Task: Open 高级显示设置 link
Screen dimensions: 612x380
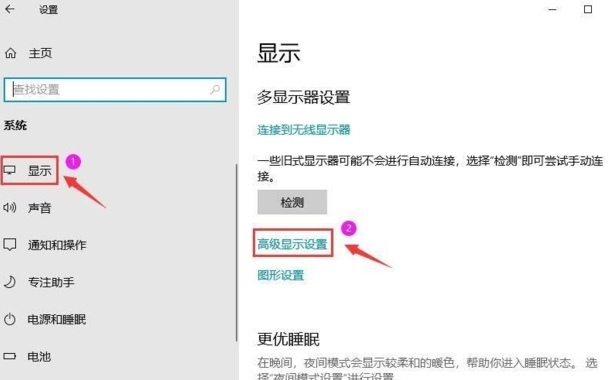Action: pyautogui.click(x=292, y=244)
